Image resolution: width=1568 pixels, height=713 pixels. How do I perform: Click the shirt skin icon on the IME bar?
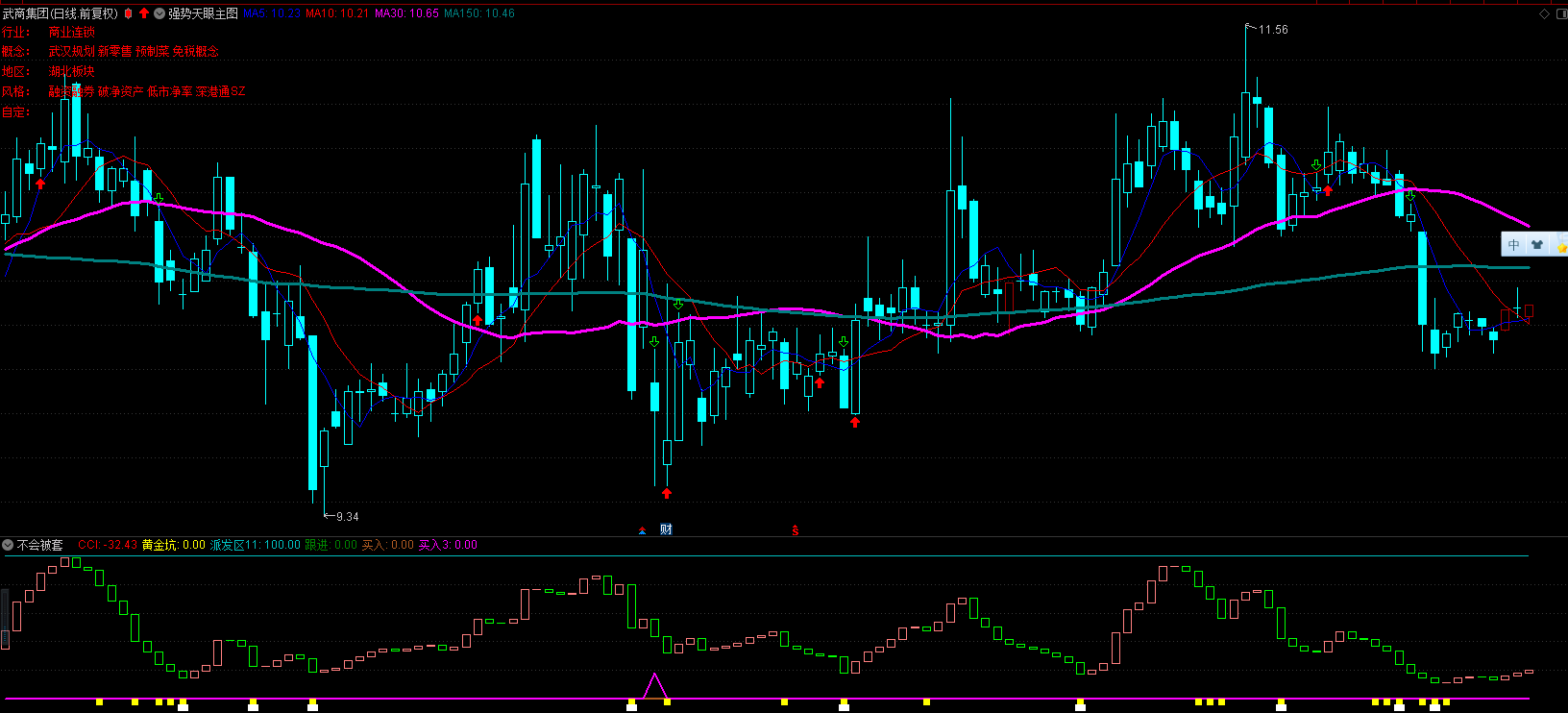tap(1537, 245)
